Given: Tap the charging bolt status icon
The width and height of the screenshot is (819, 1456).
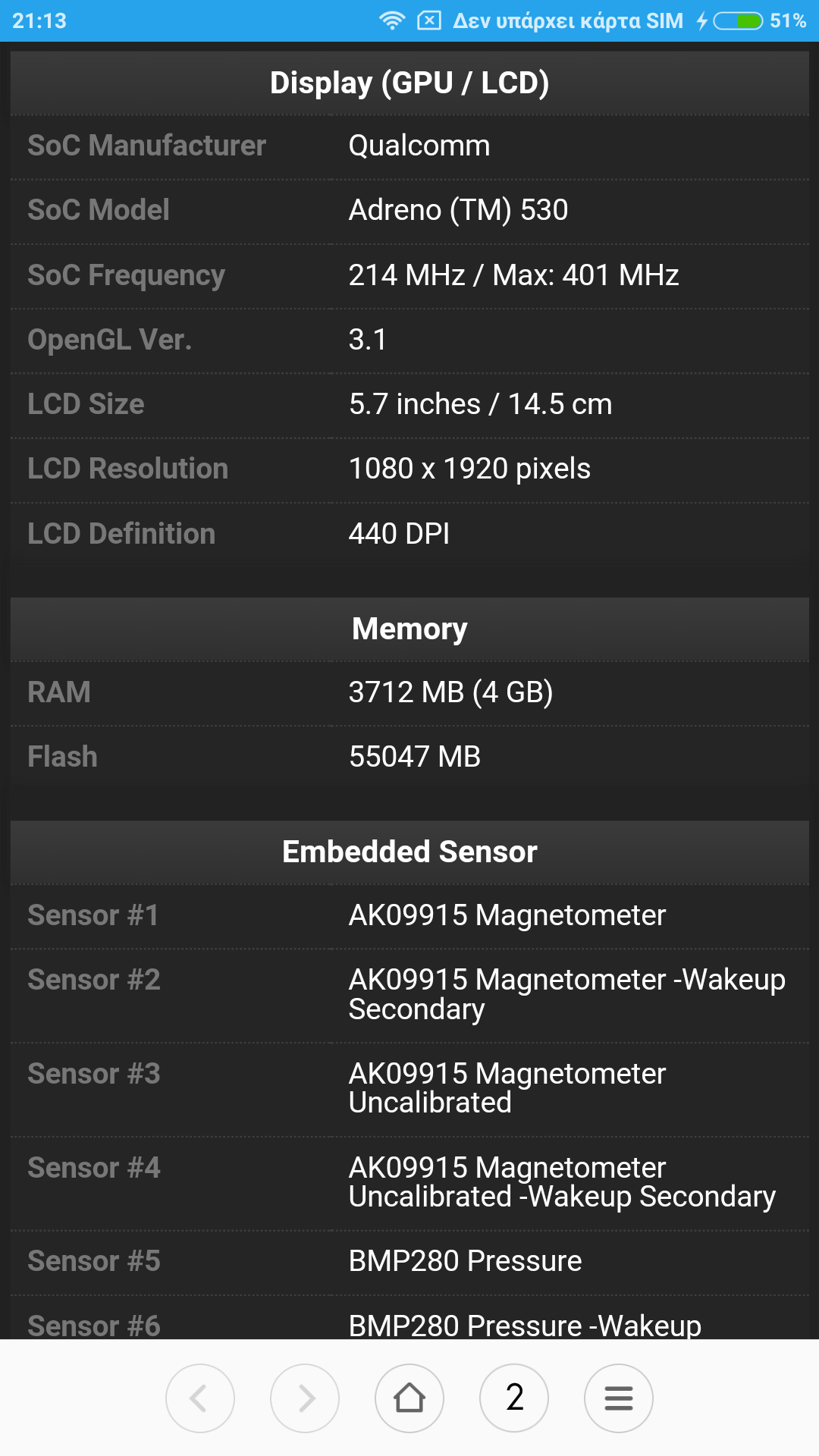Looking at the screenshot, I should [702, 20].
